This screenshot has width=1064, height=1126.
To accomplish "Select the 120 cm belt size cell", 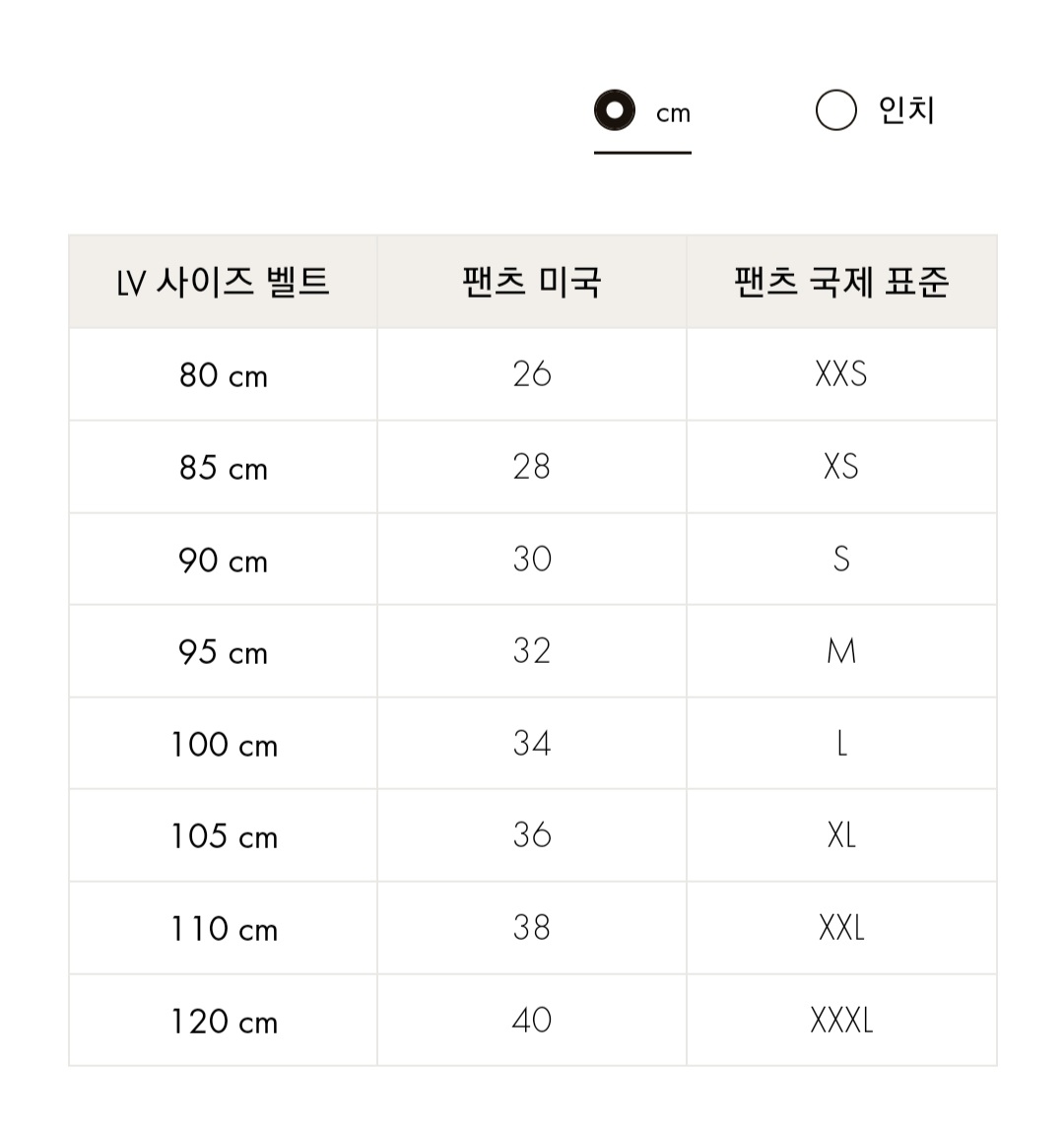I will click(x=224, y=1021).
